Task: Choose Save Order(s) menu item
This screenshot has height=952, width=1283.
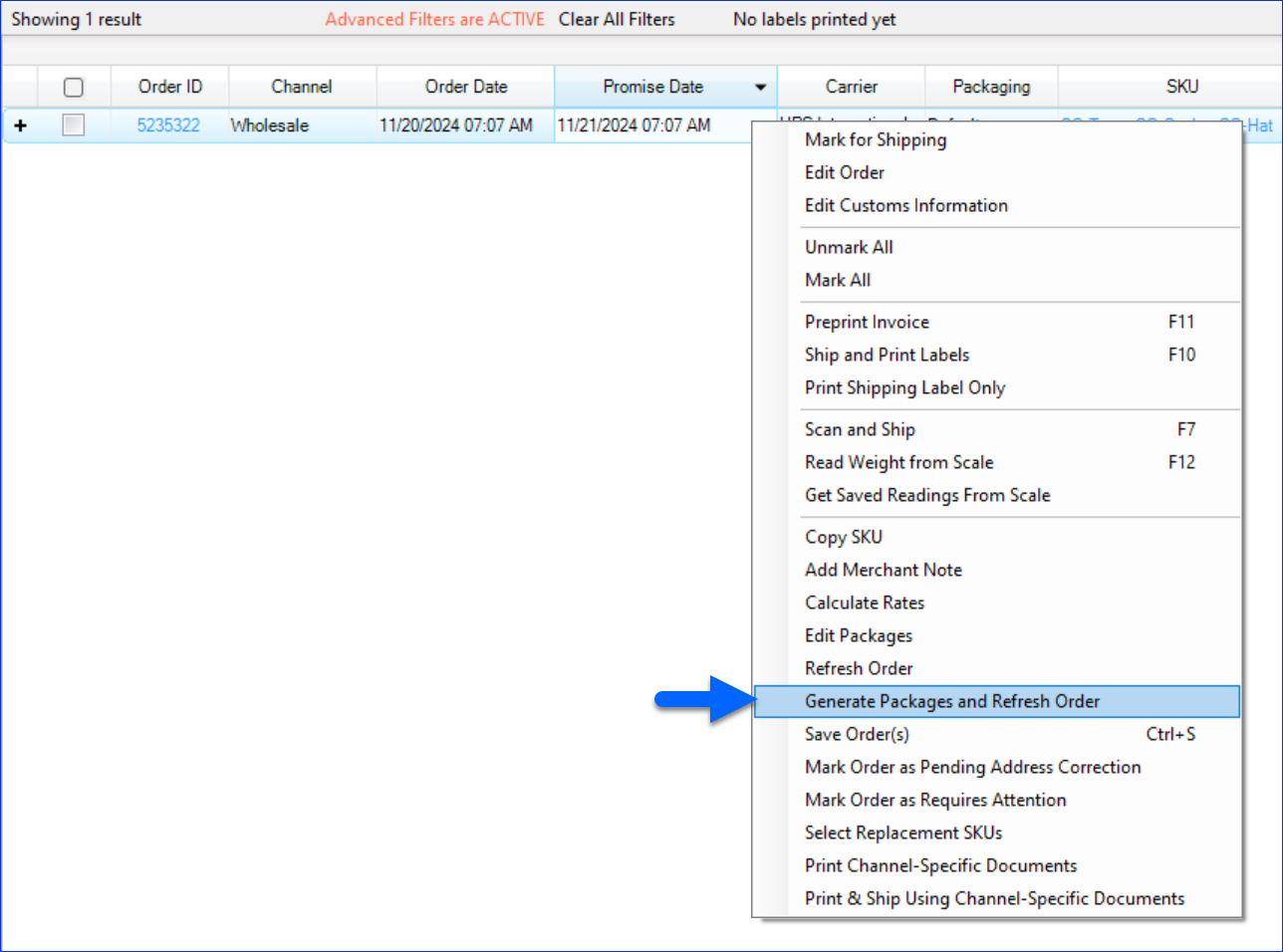Action: [x=857, y=734]
